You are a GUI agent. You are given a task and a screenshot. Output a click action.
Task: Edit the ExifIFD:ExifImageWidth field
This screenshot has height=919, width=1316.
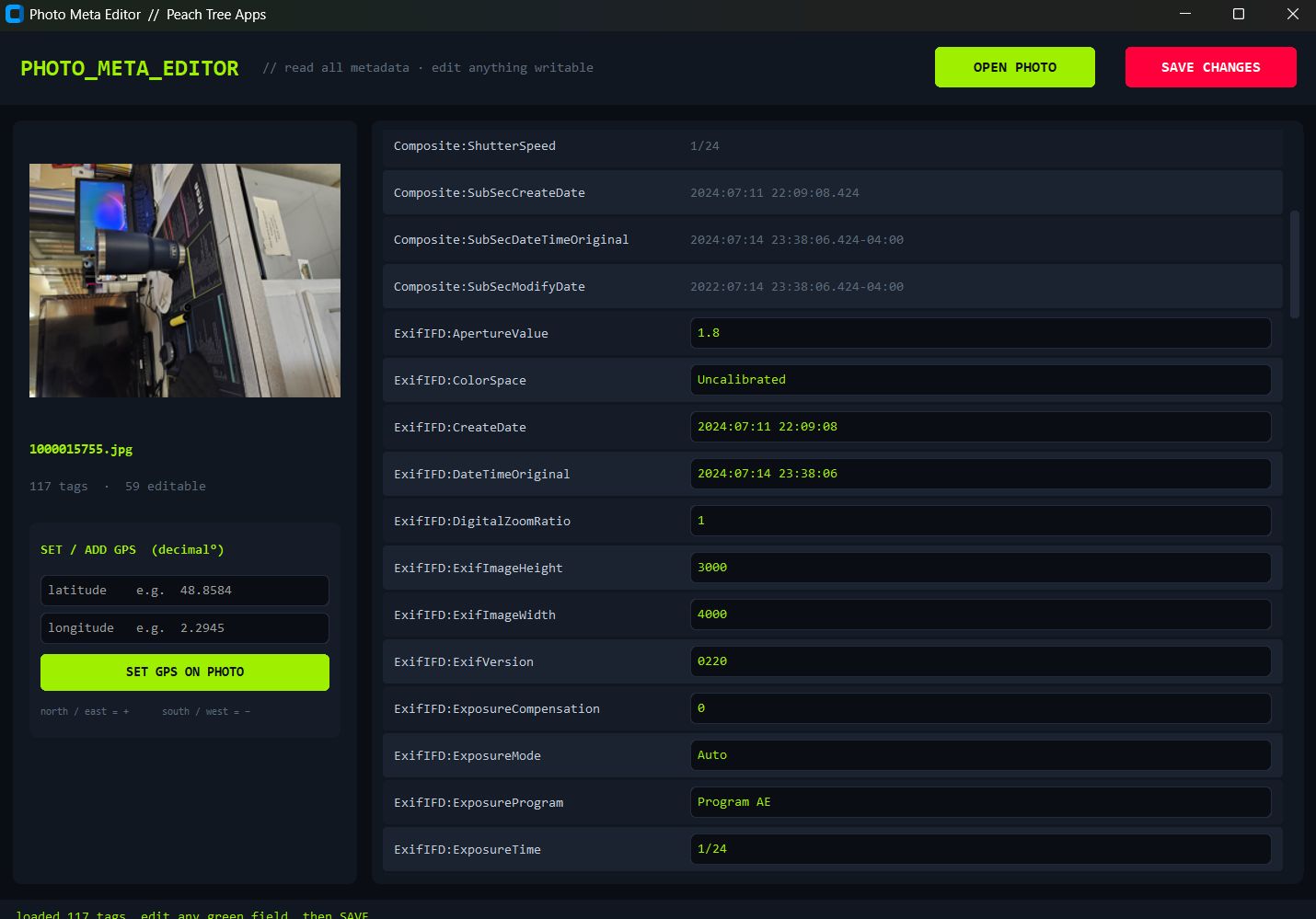click(981, 615)
